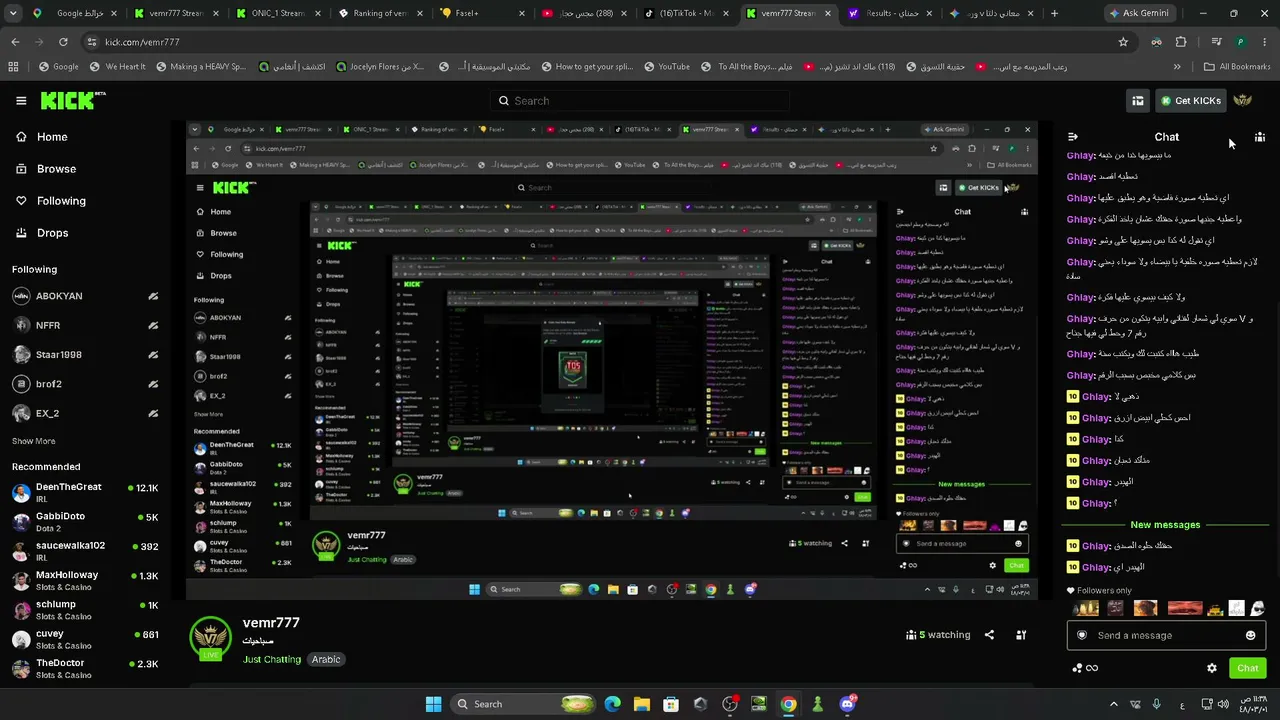Open the Windows Start menu

[433, 704]
